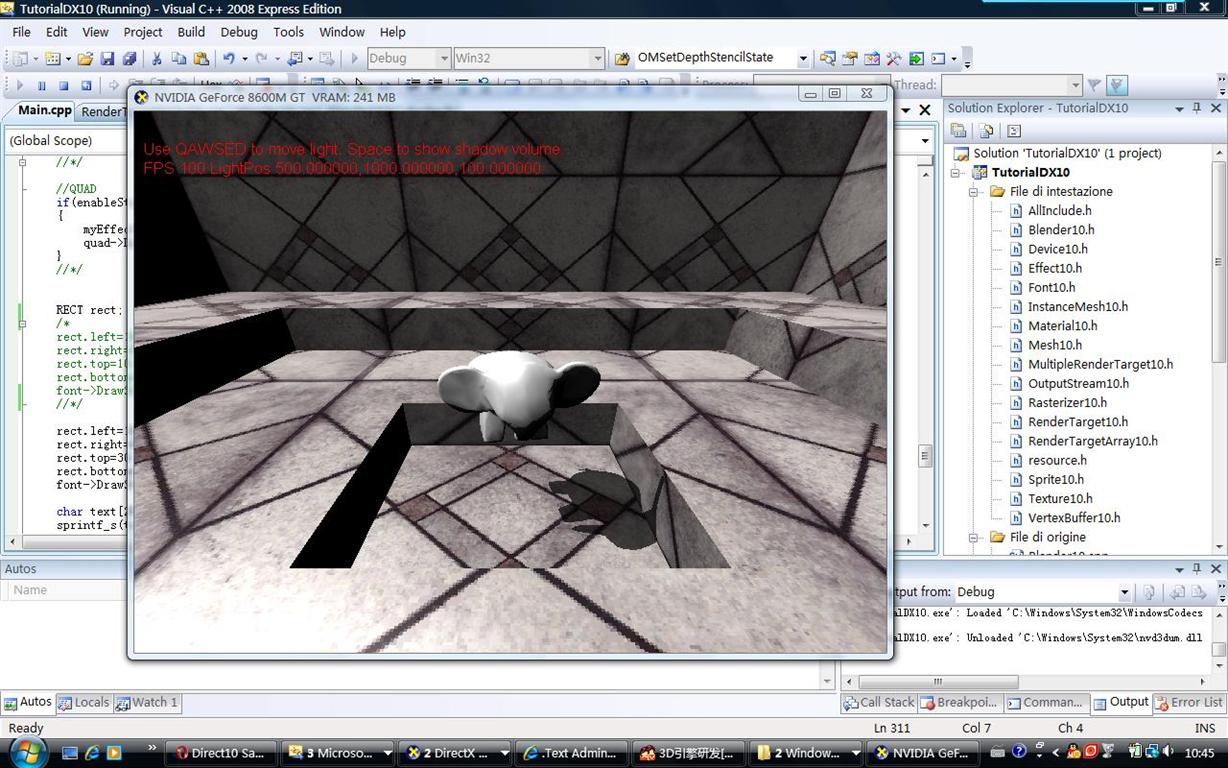Collapse the TutorialDX10 project node
This screenshot has height=768, width=1228.
pos(956,172)
